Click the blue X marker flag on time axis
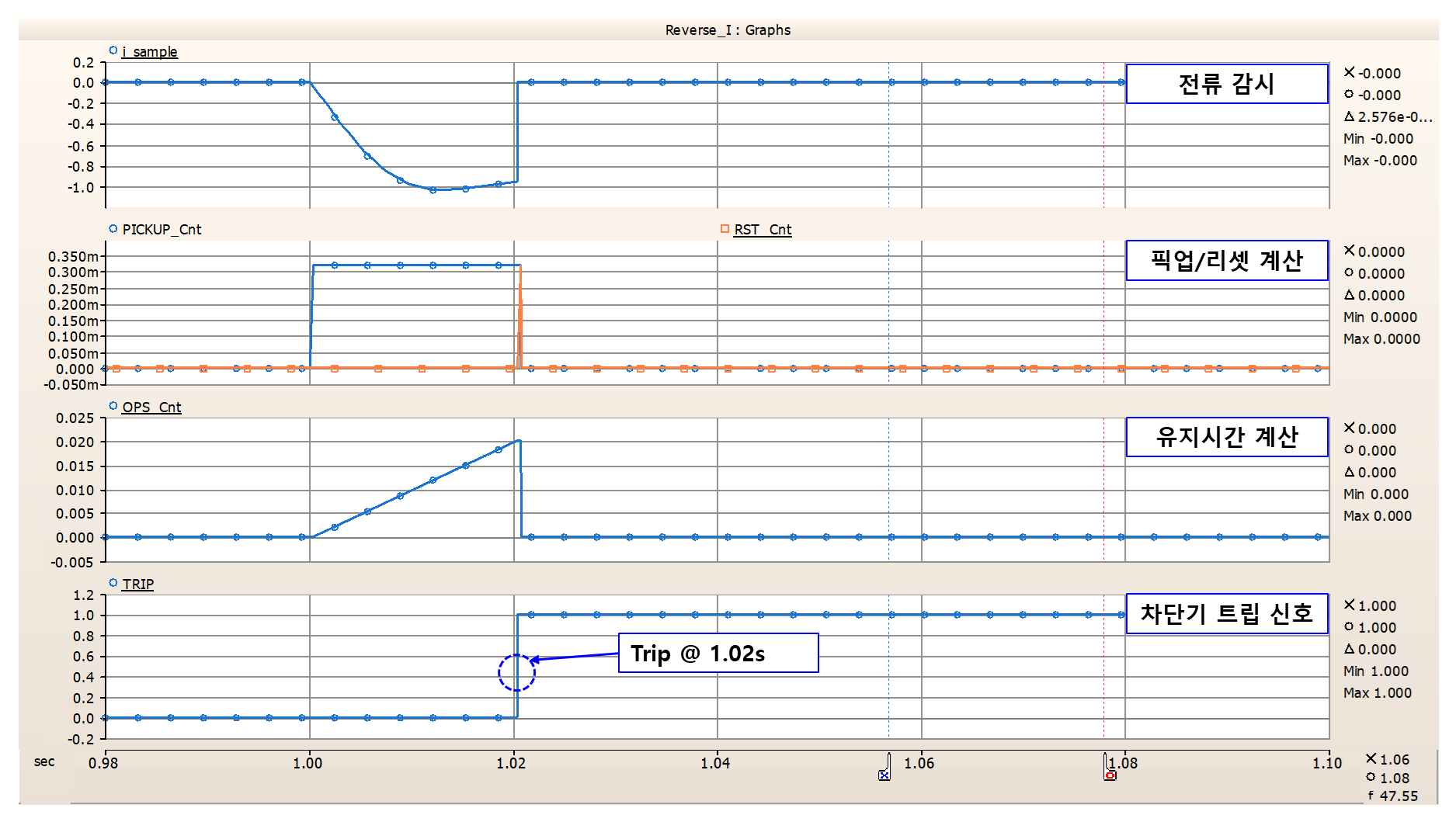The height and width of the screenshot is (822, 1456). [884, 775]
